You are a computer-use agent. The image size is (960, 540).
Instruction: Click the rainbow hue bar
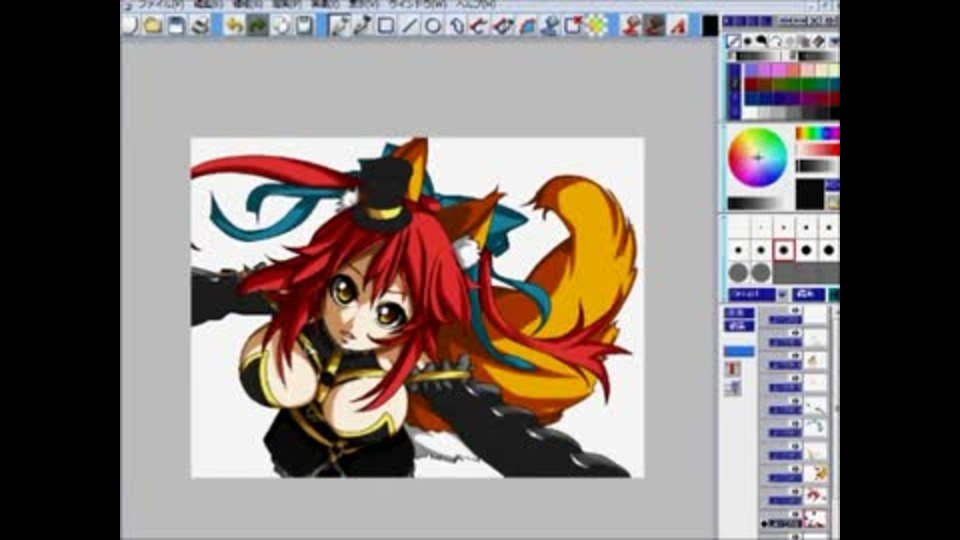817,133
